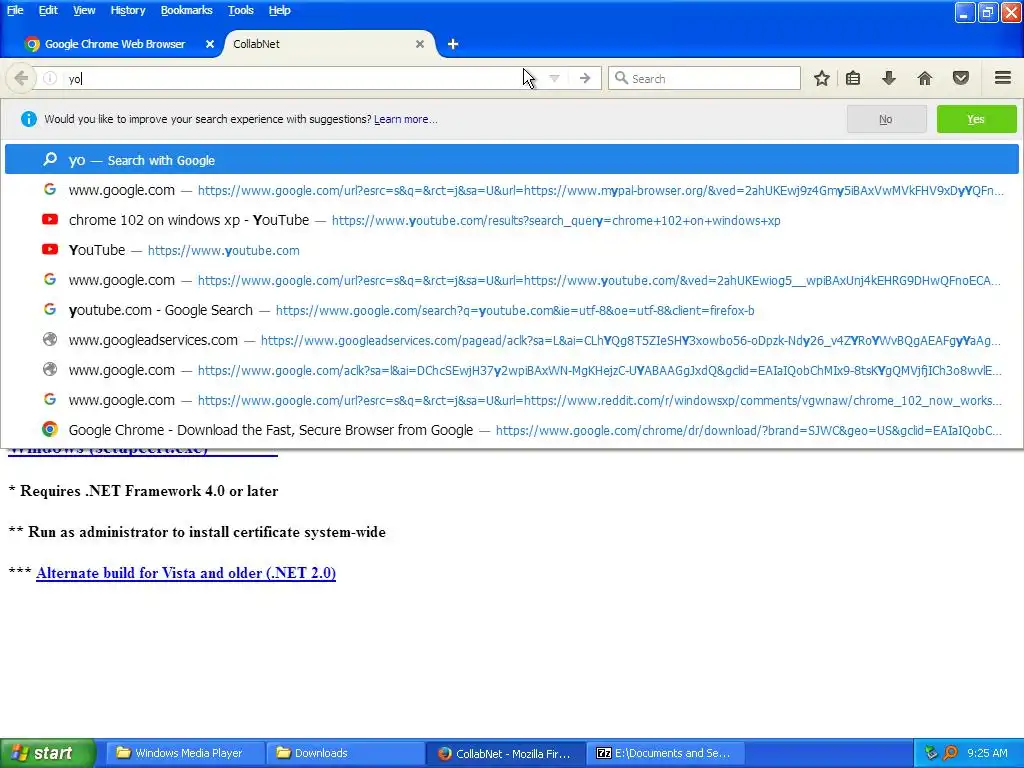Open the Help menu
Viewport: 1024px width, 768px height.
(x=279, y=10)
